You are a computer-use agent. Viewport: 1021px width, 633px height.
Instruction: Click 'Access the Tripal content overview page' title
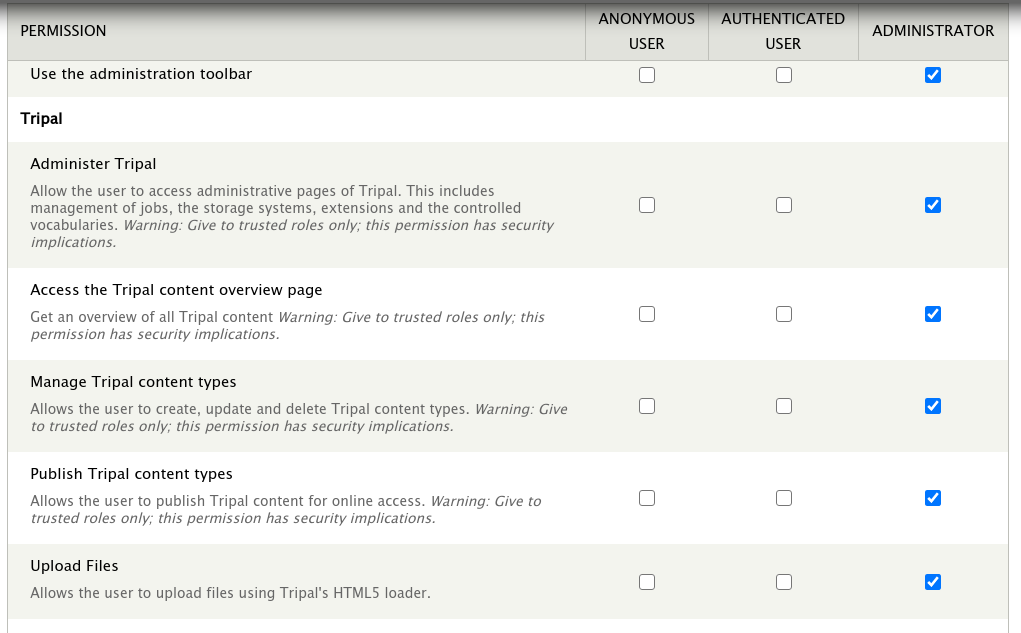click(x=176, y=290)
